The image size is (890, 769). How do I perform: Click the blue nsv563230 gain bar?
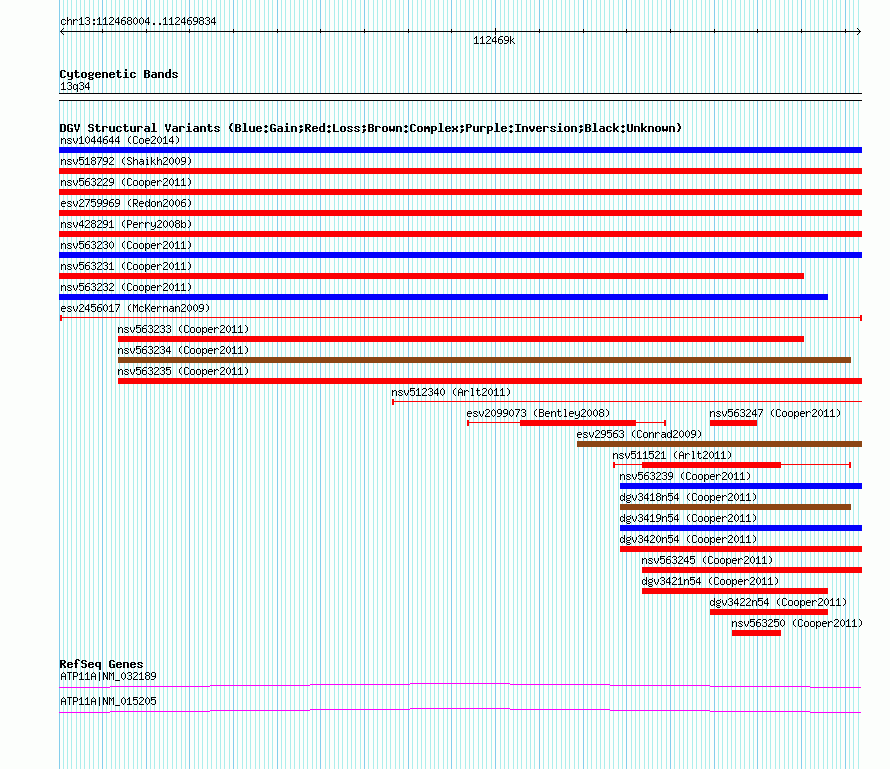click(460, 255)
